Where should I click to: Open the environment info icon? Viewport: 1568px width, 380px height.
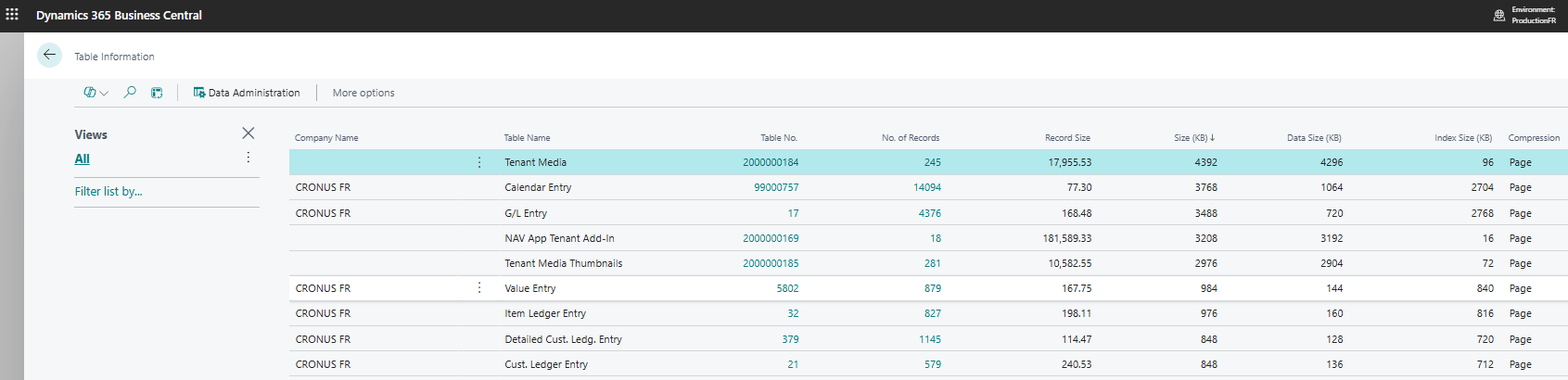1499,16
